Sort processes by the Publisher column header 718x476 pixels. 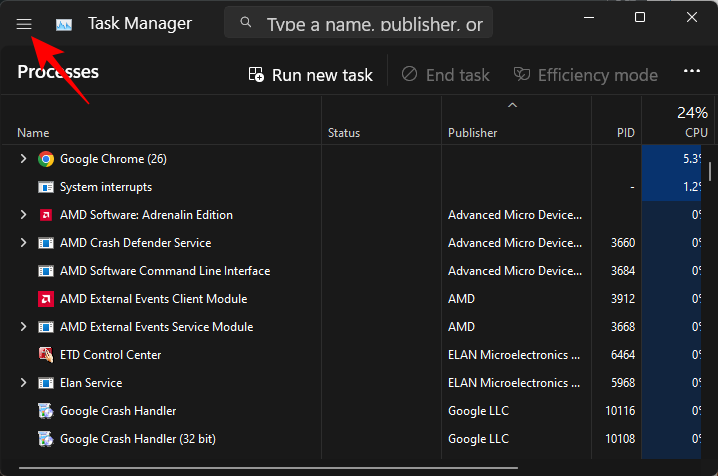472,133
